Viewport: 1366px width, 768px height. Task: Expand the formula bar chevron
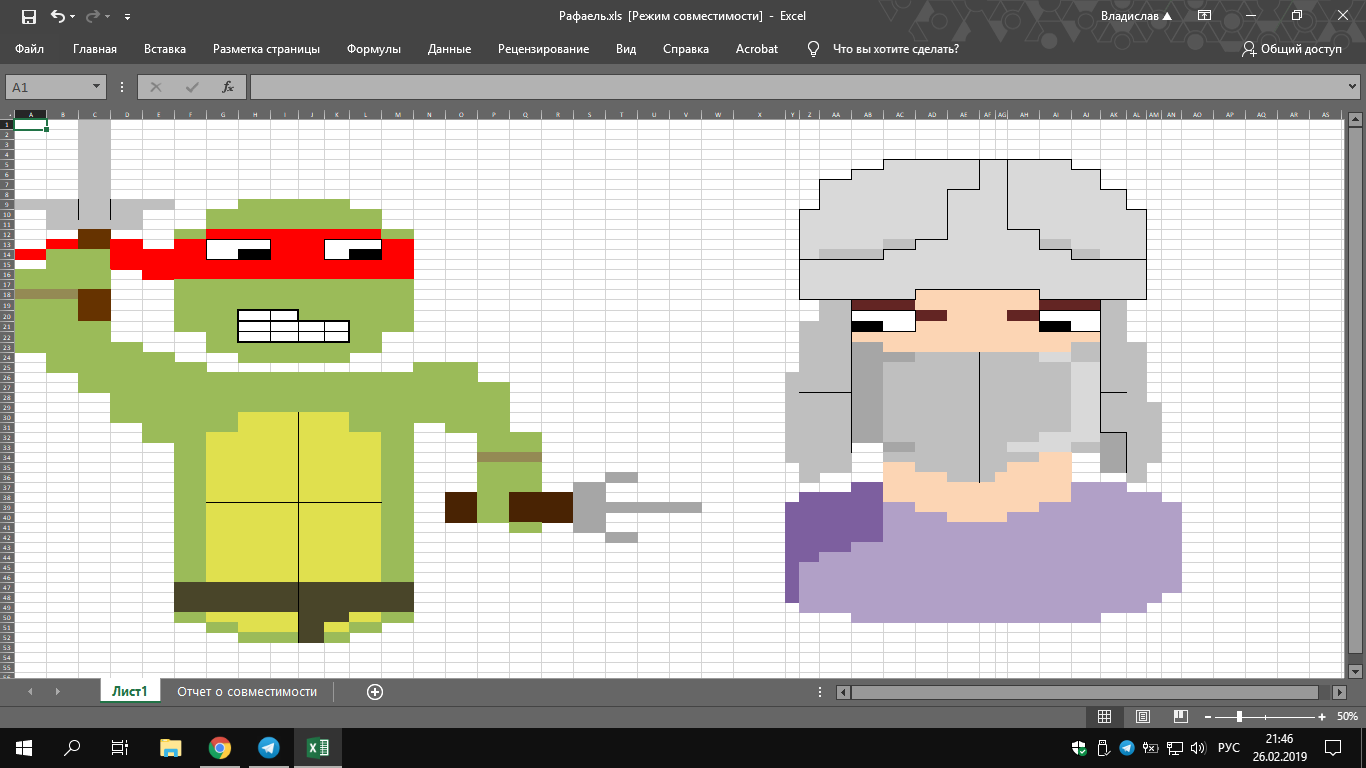tap(1354, 87)
